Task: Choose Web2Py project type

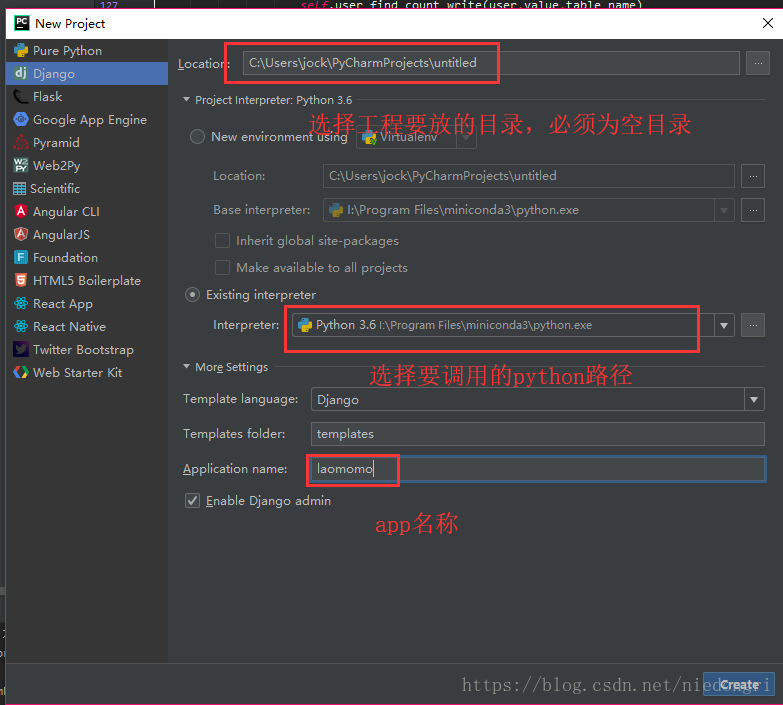Action: pos(87,165)
